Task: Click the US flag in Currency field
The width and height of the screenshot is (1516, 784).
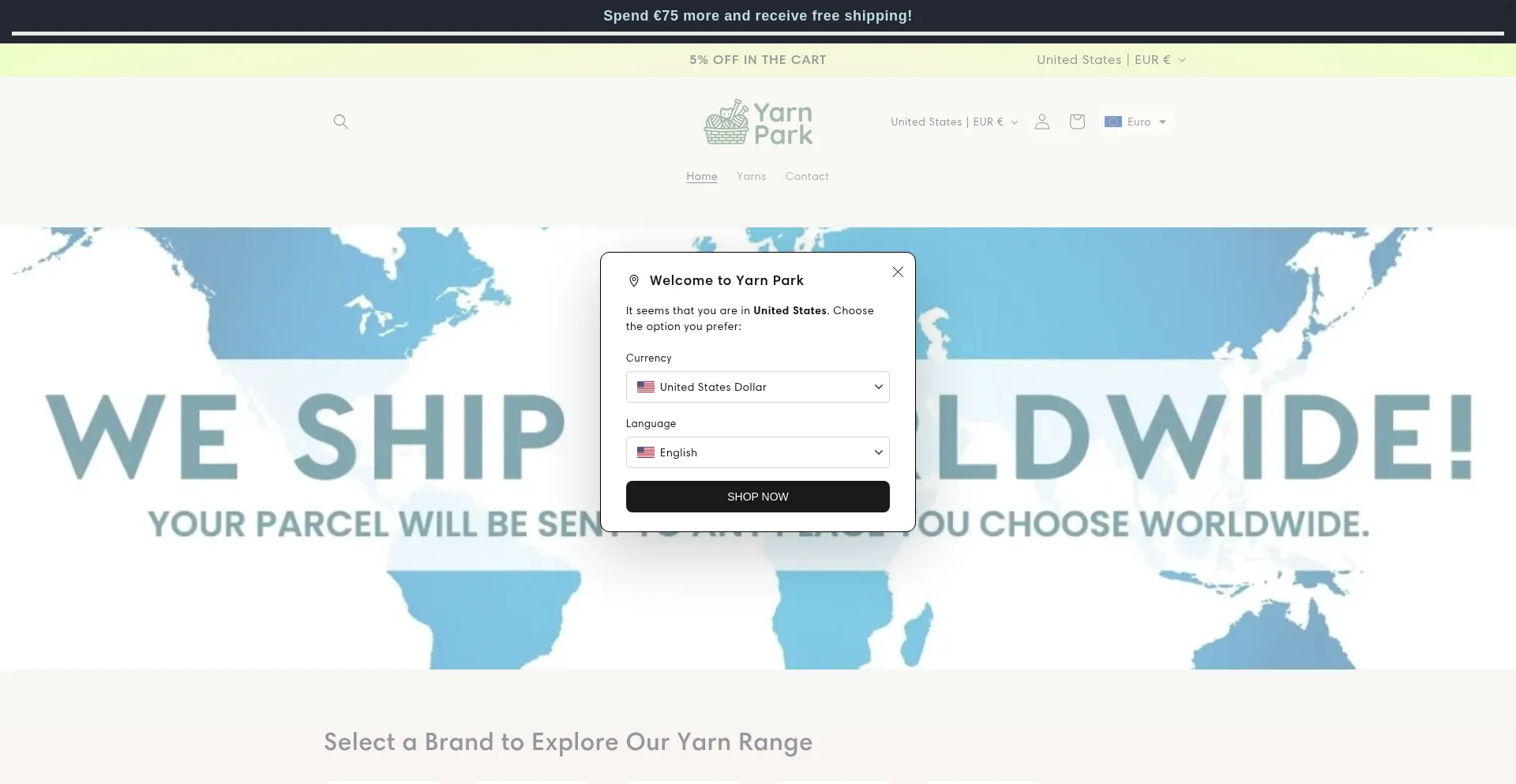Action: 646,387
